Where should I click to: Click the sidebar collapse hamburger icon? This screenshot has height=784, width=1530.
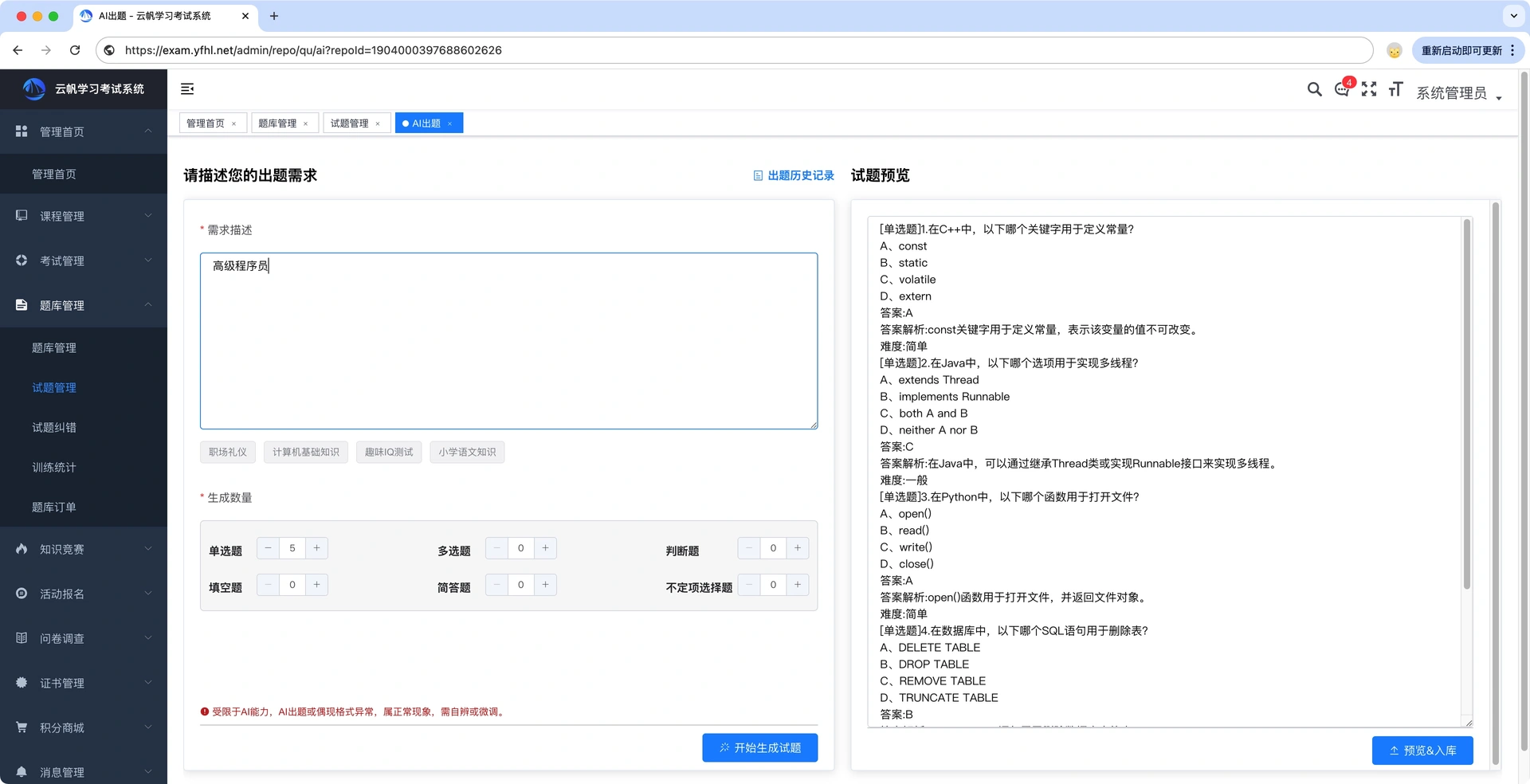coord(187,89)
